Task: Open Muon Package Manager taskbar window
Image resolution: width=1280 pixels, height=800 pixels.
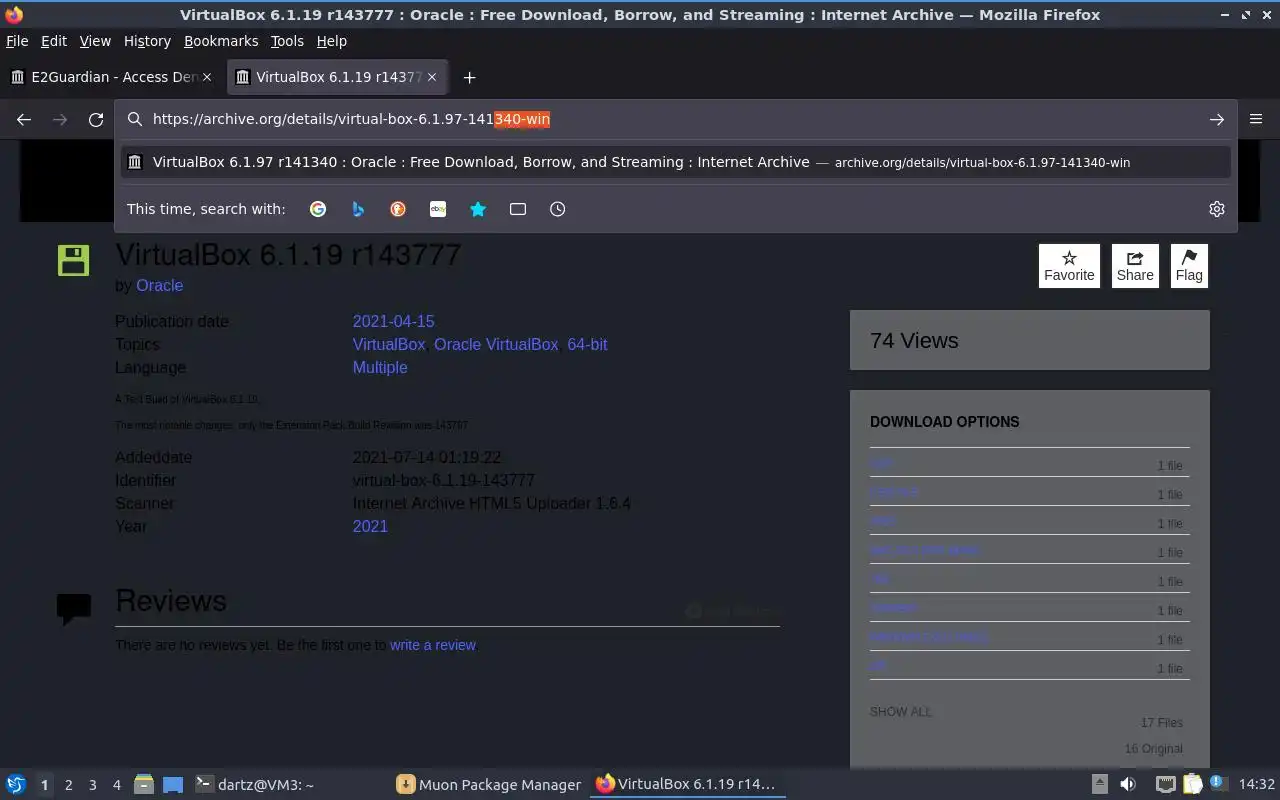Action: [489, 784]
